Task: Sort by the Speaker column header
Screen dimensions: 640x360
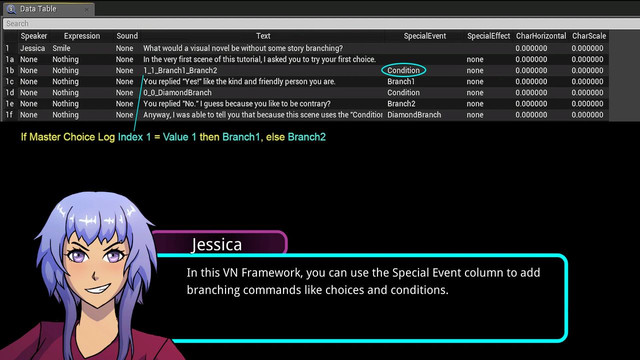Action: [34, 36]
